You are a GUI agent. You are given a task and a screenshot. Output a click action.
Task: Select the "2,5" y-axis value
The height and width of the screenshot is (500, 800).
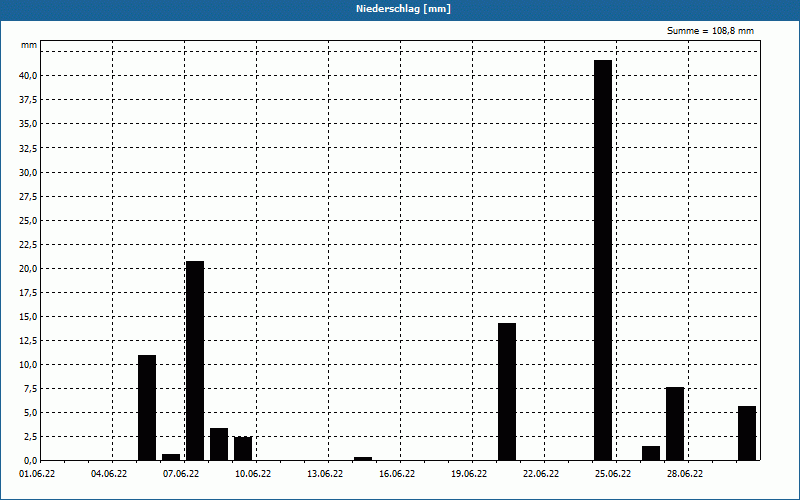click(30, 436)
